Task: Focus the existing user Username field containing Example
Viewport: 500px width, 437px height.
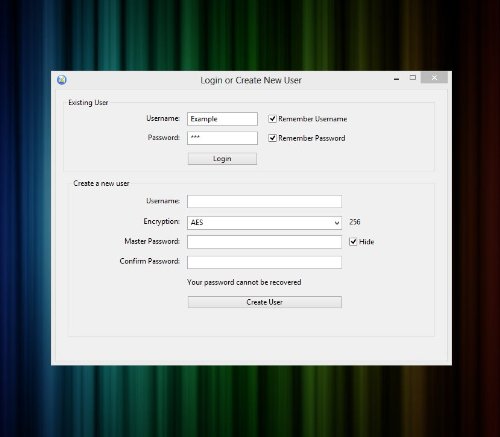Action: click(x=222, y=119)
